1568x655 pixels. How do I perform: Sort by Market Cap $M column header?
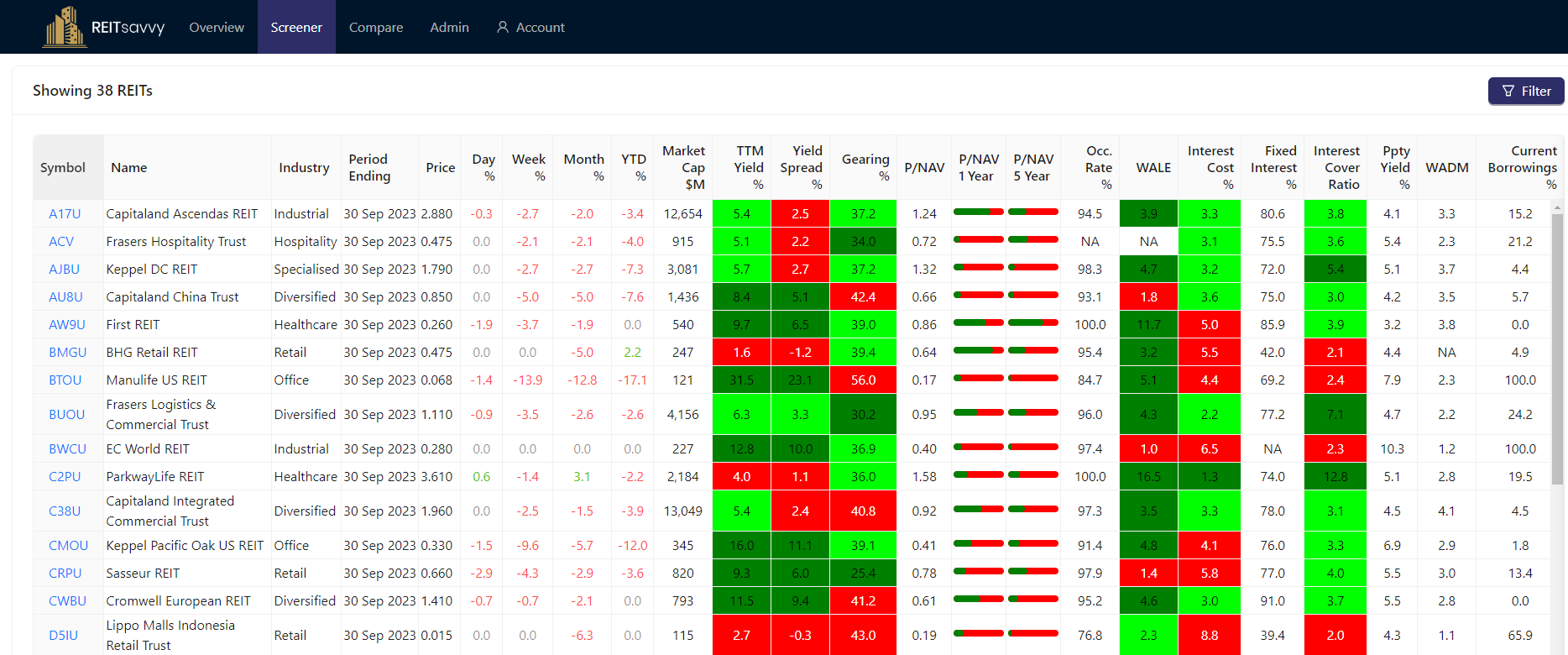[684, 167]
